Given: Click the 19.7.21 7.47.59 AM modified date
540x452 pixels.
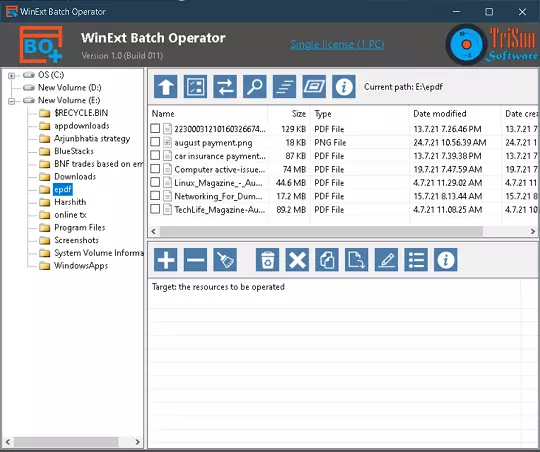Looking at the screenshot, I should point(448,170).
